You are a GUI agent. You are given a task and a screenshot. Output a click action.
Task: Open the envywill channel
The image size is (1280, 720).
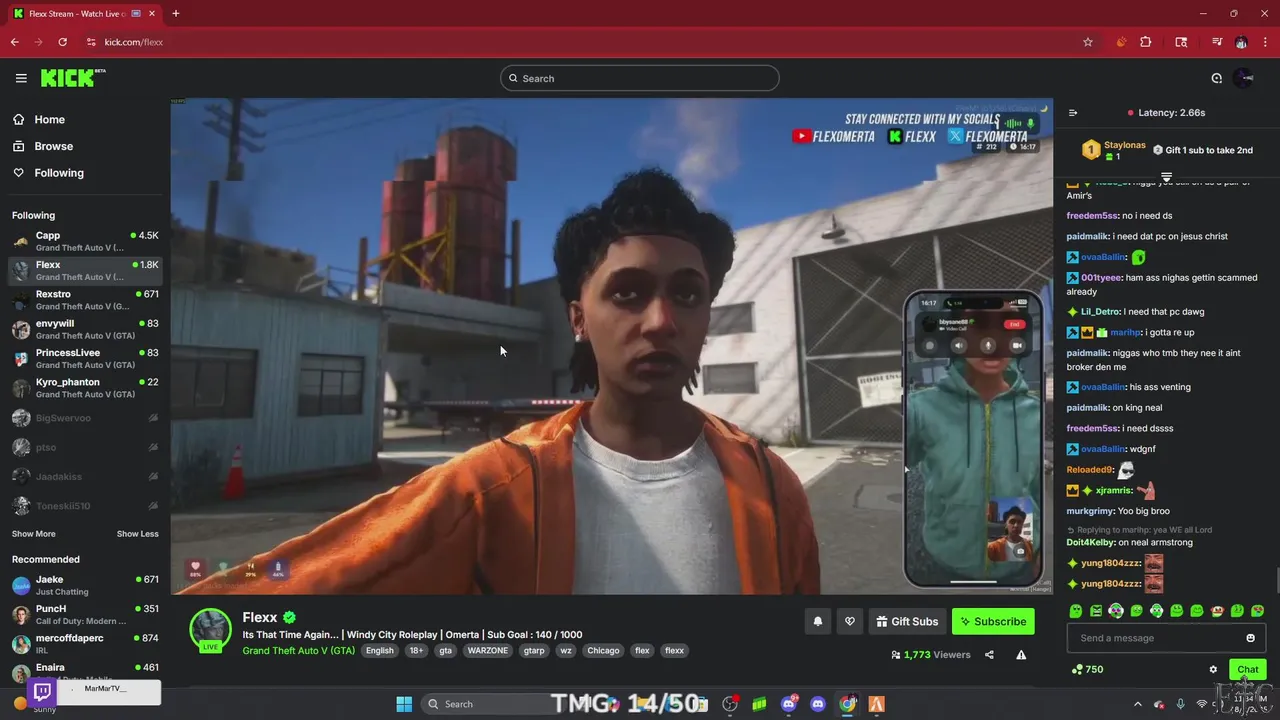click(x=85, y=329)
